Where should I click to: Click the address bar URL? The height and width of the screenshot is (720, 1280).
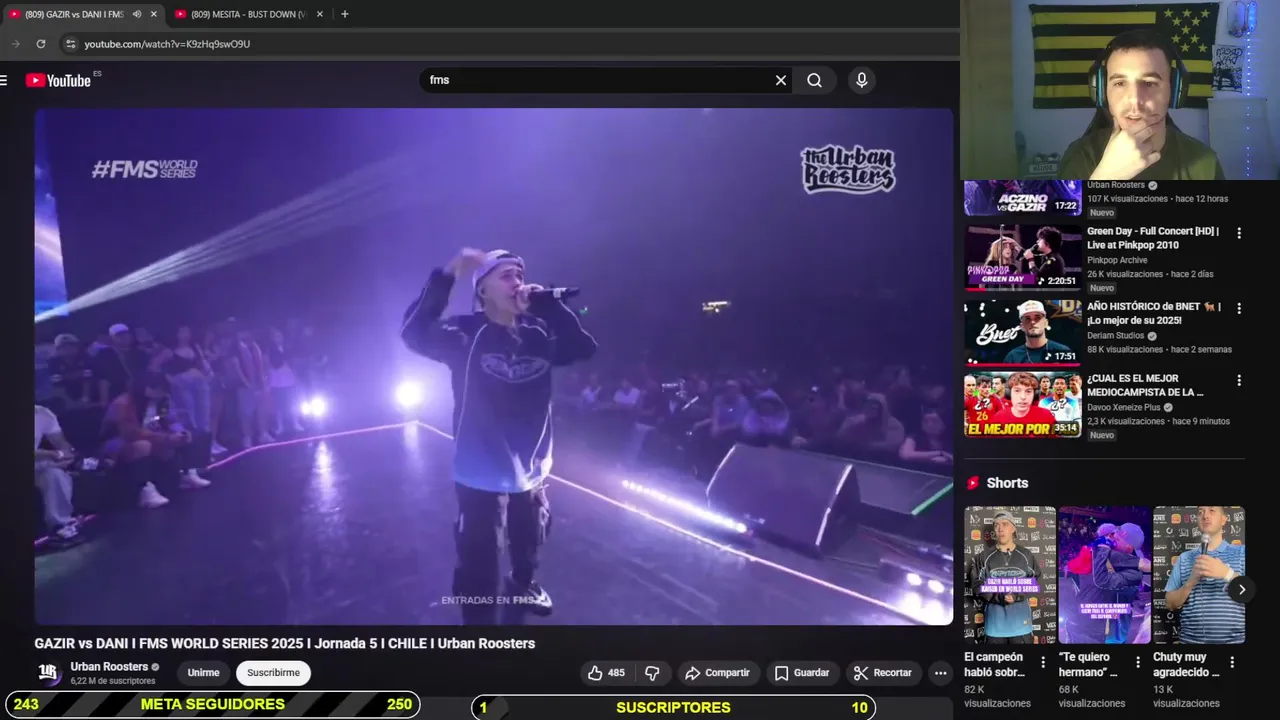[x=167, y=44]
